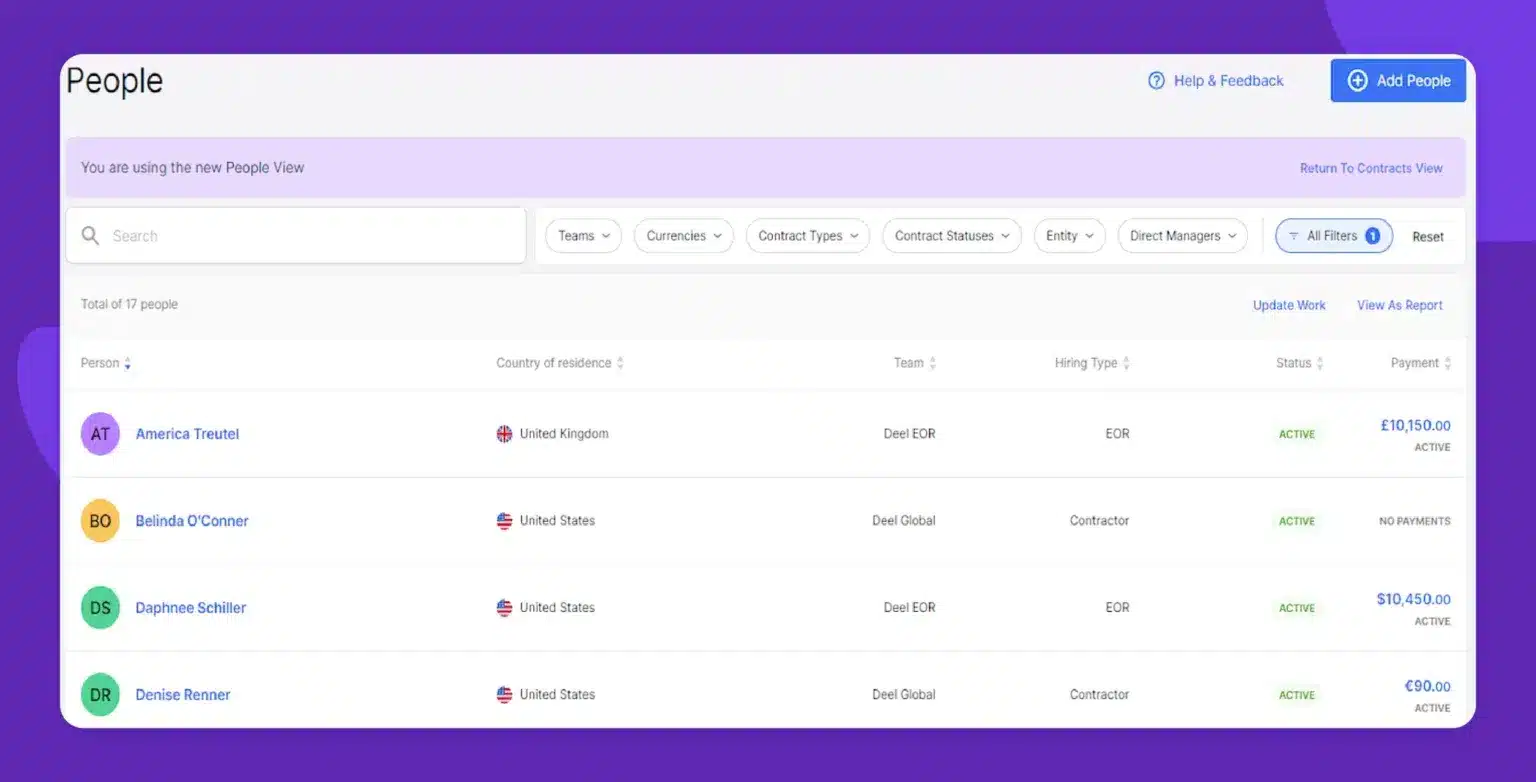The height and width of the screenshot is (782, 1536).
Task: Open the Currencies filter dropdown
Action: (683, 236)
